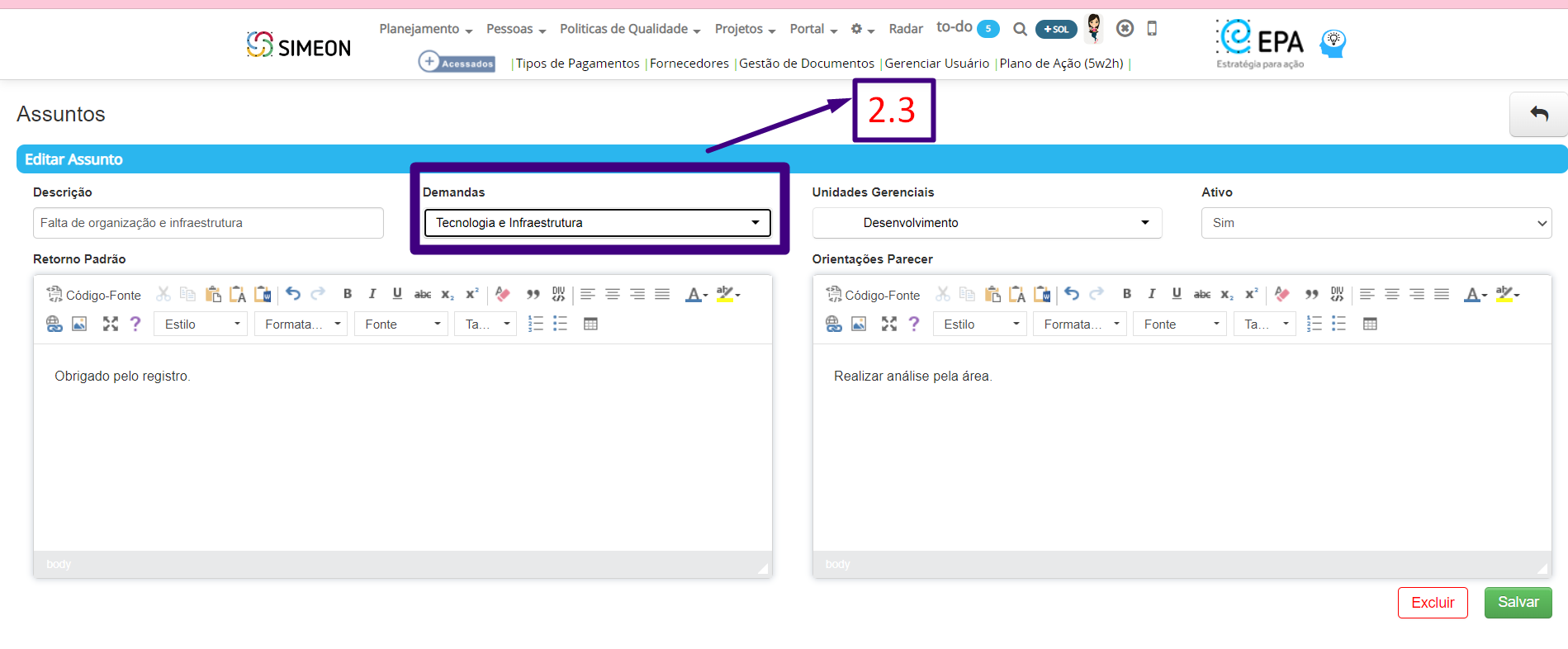Open the Ativo select box
Image resolution: width=1568 pixels, height=649 pixels.
(x=1376, y=223)
